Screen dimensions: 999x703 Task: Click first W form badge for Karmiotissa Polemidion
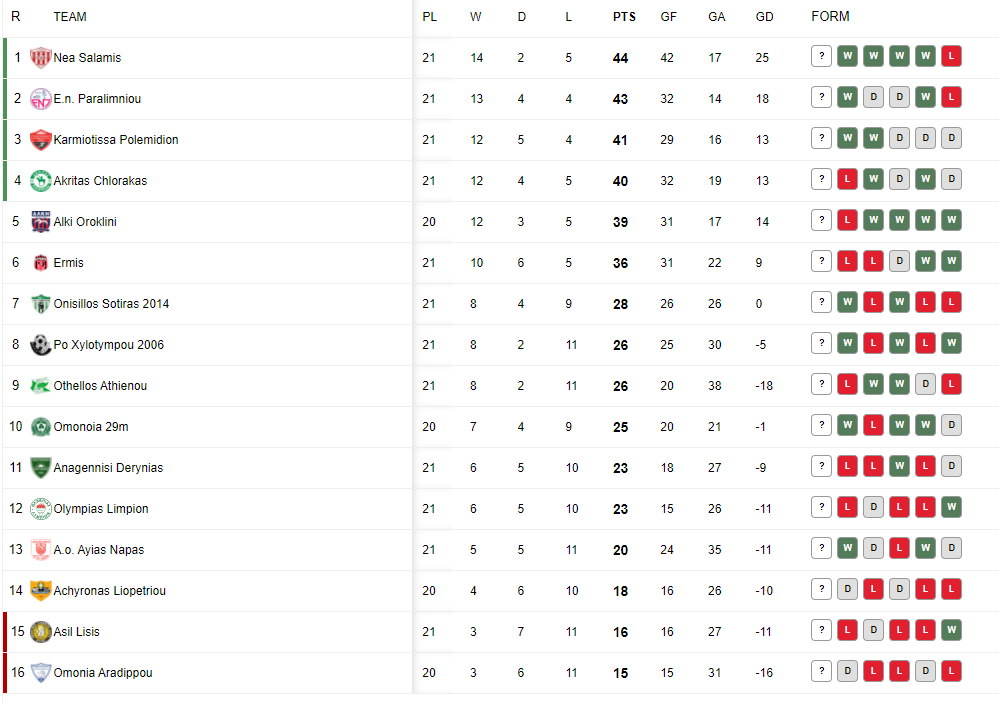[847, 138]
